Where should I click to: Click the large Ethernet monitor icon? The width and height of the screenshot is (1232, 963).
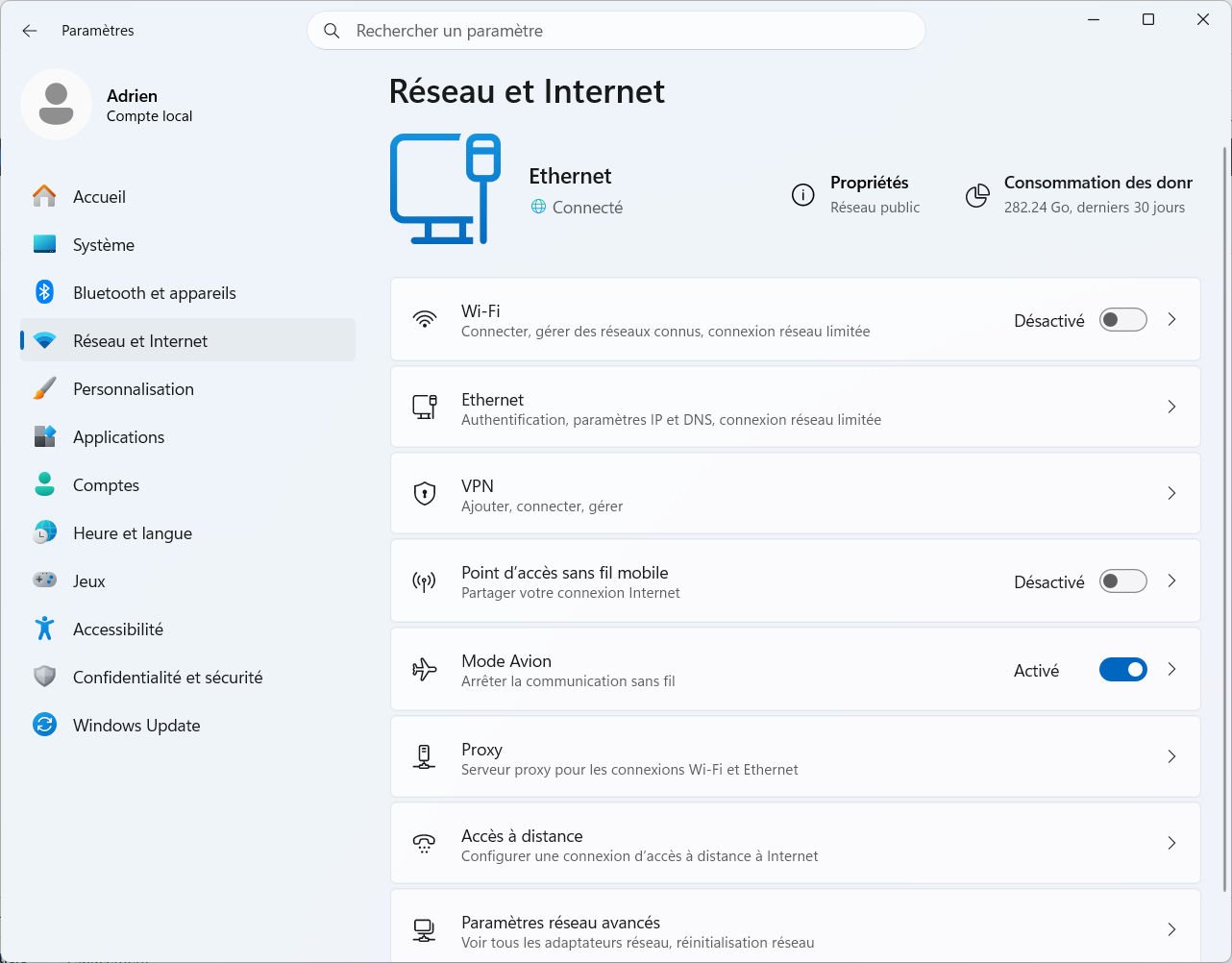(x=446, y=189)
